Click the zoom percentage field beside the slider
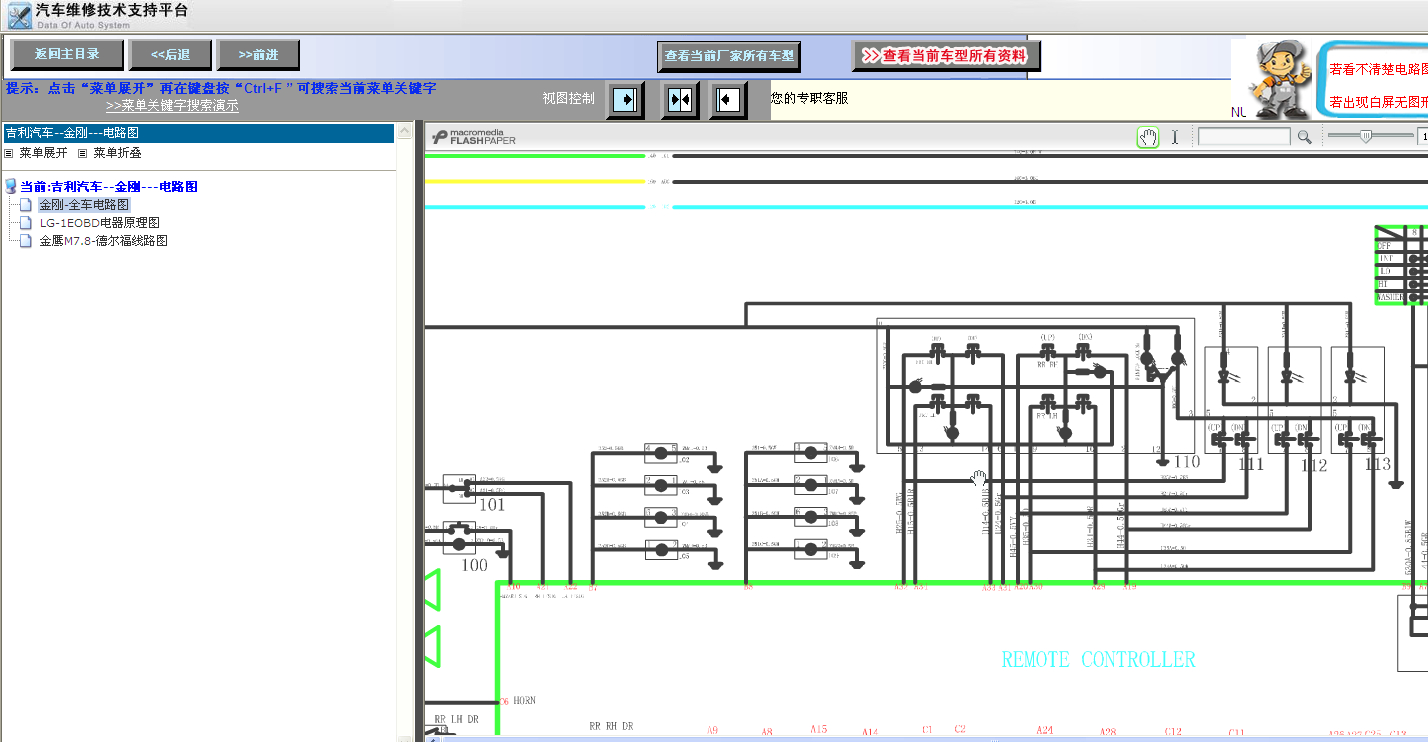The height and width of the screenshot is (742, 1428). tap(1423, 137)
